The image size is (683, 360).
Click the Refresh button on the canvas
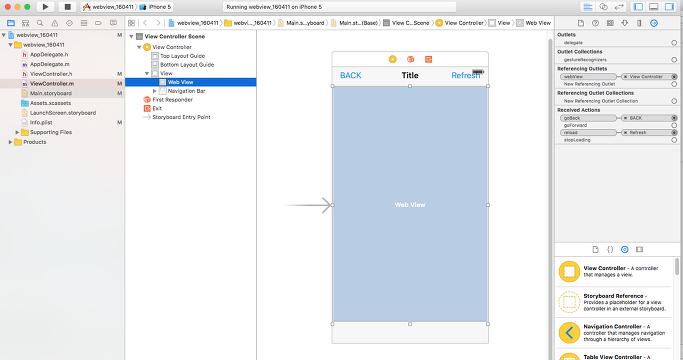click(466, 75)
